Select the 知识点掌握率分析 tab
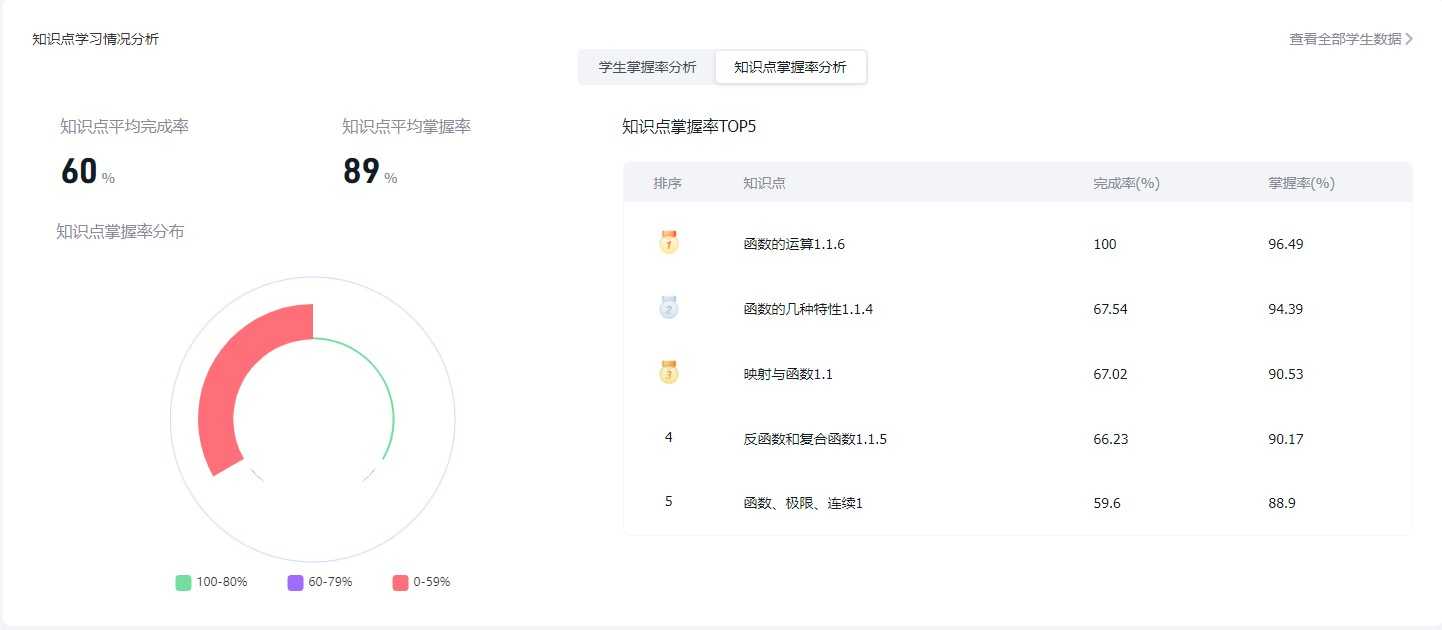The image size is (1442, 630). 790,67
